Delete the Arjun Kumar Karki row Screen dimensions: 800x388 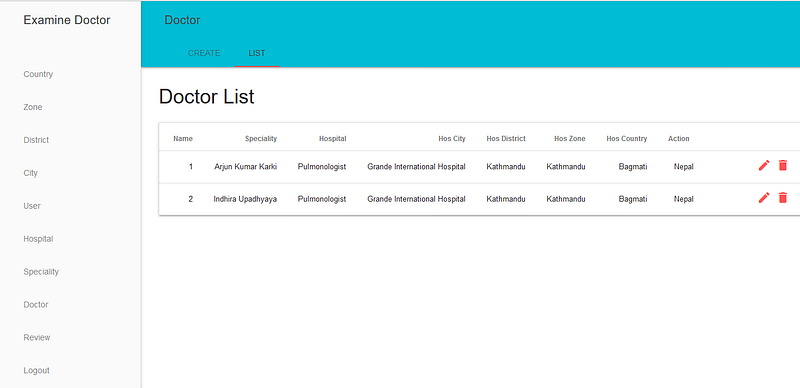(783, 165)
